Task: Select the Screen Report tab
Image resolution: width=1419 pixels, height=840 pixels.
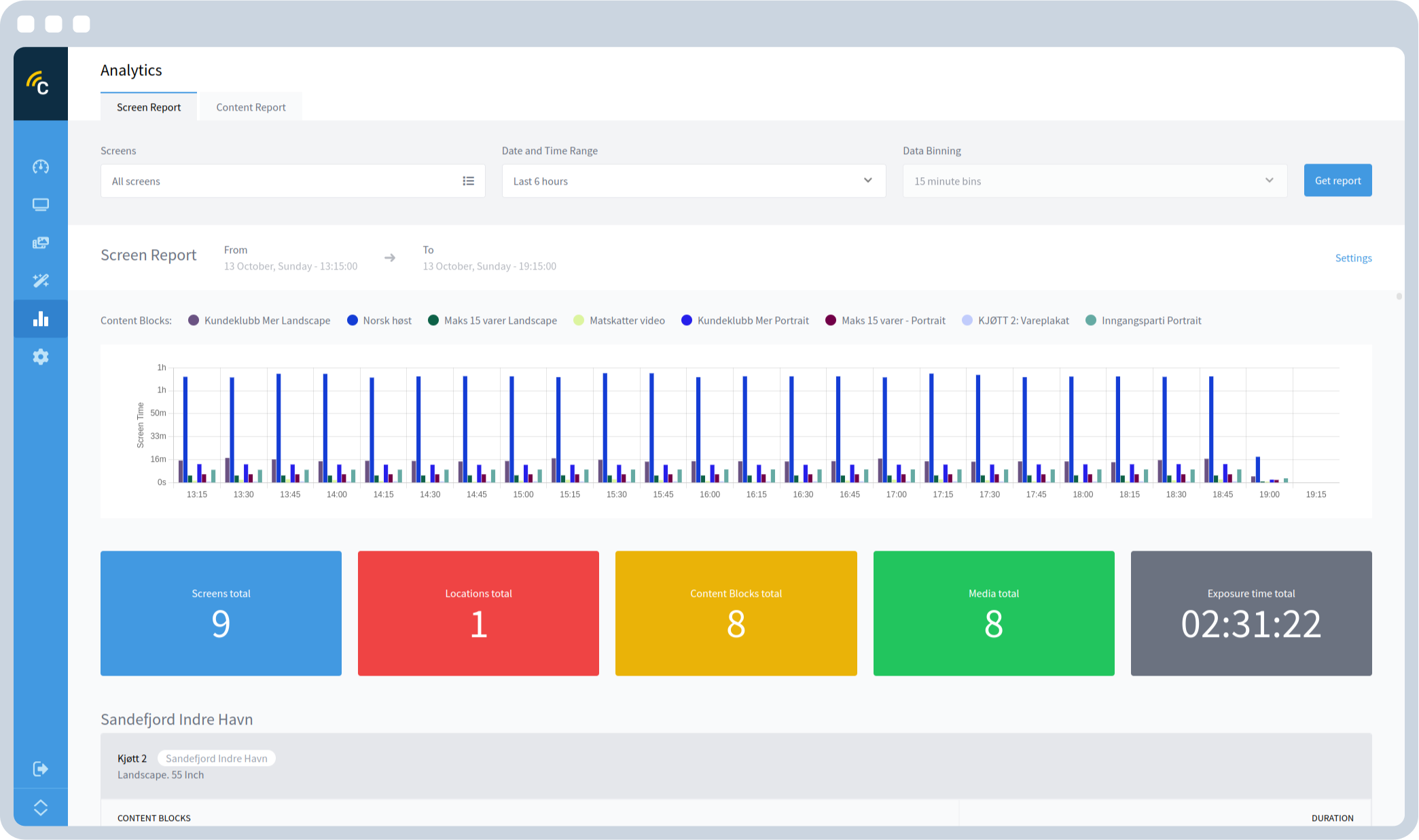Action: [x=149, y=107]
